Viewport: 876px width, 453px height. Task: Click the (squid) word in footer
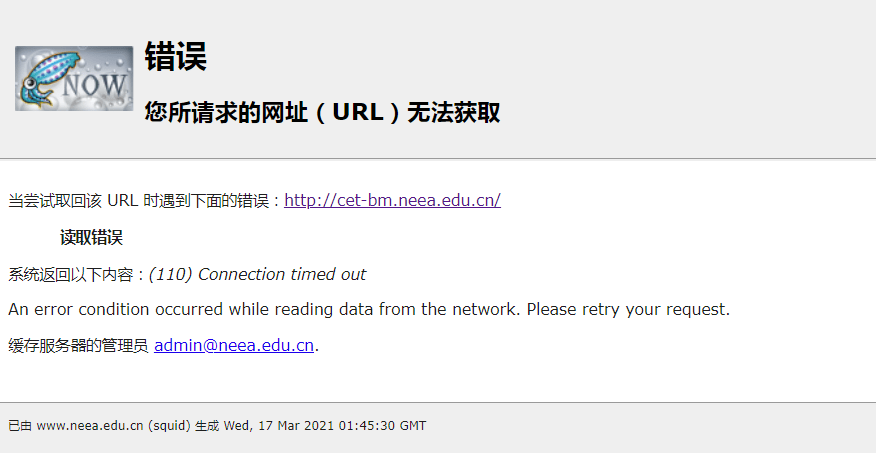[169, 426]
